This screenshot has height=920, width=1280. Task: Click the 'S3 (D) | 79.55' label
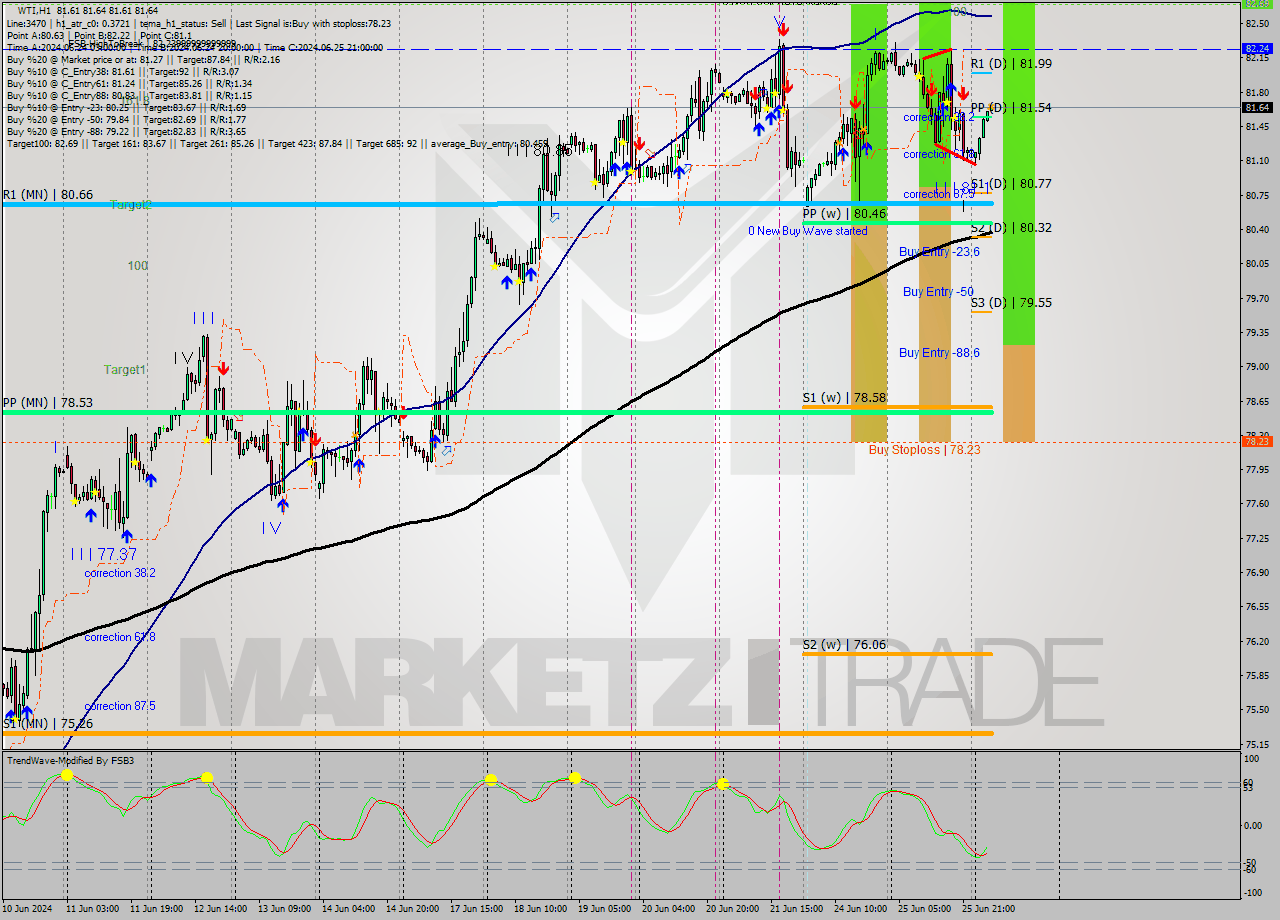click(x=1011, y=302)
